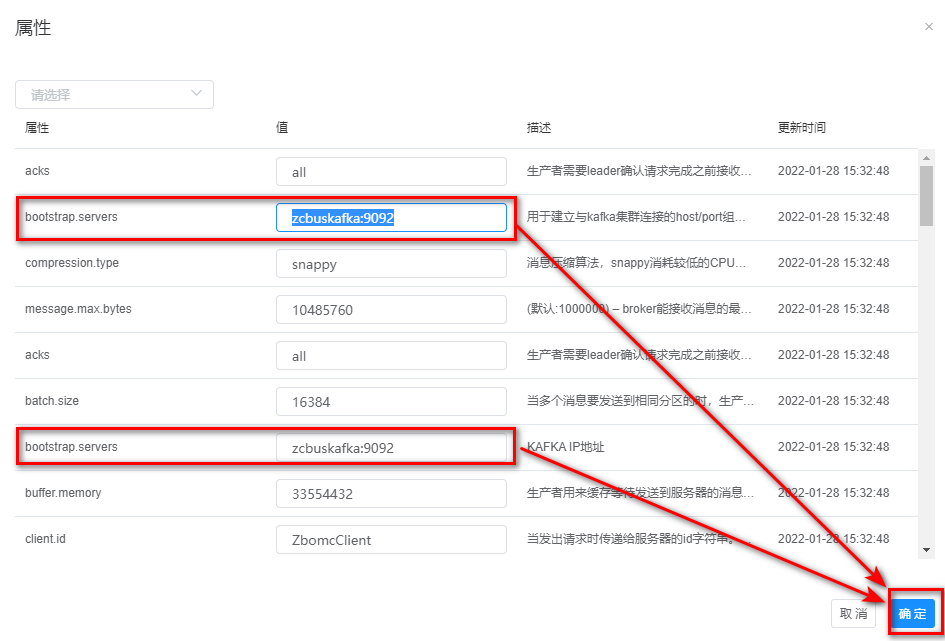Image resolution: width=945 pixels, height=641 pixels.
Task: Focus the buffer.memory field showing 33554432
Action: [391, 494]
